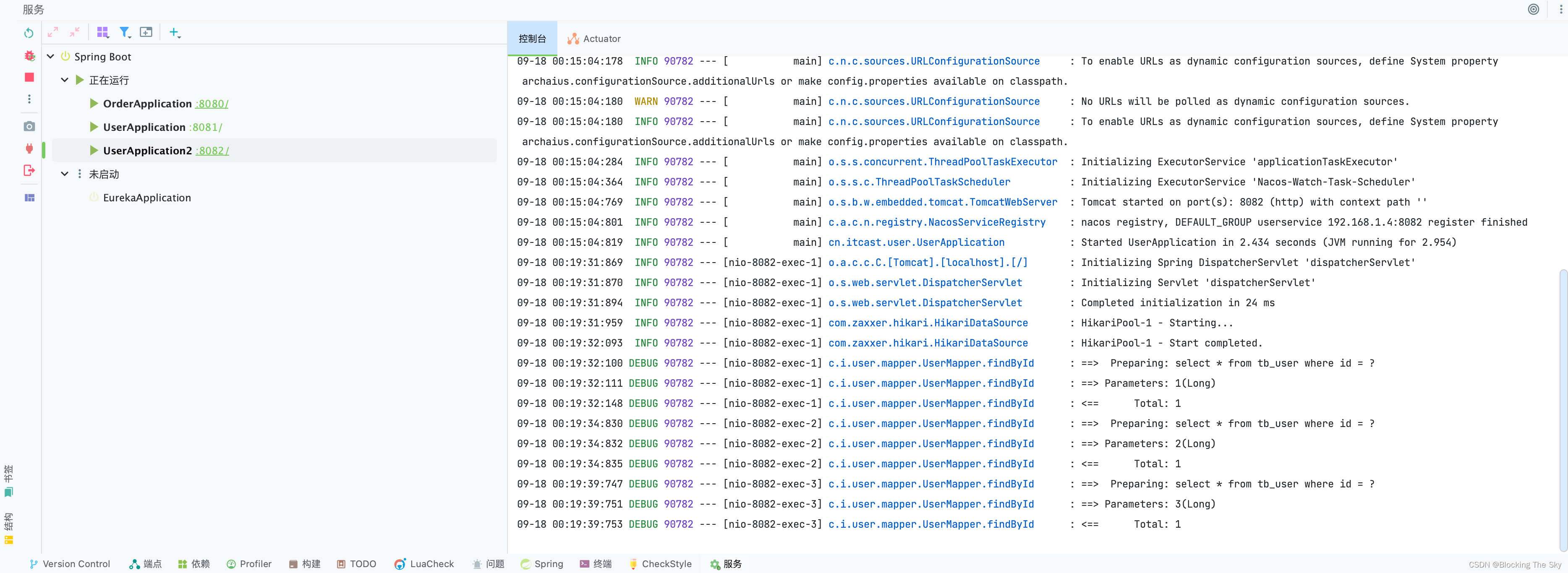This screenshot has width=1568, height=573.
Task: Select OrderApplication in the service tree
Action: [x=147, y=104]
